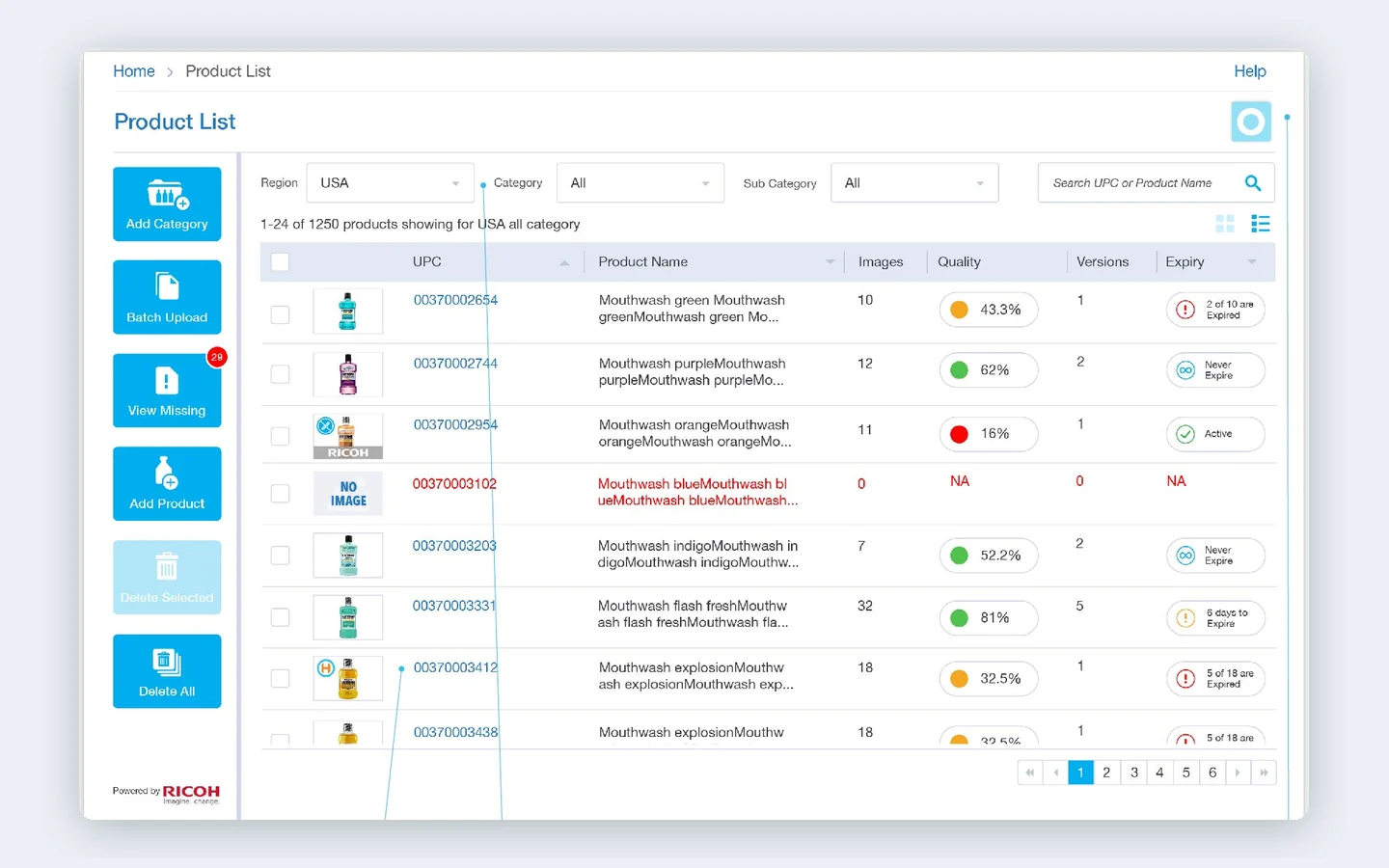Tick the checkbox for UPC 00370003203
This screenshot has height=868, width=1389.
(280, 556)
